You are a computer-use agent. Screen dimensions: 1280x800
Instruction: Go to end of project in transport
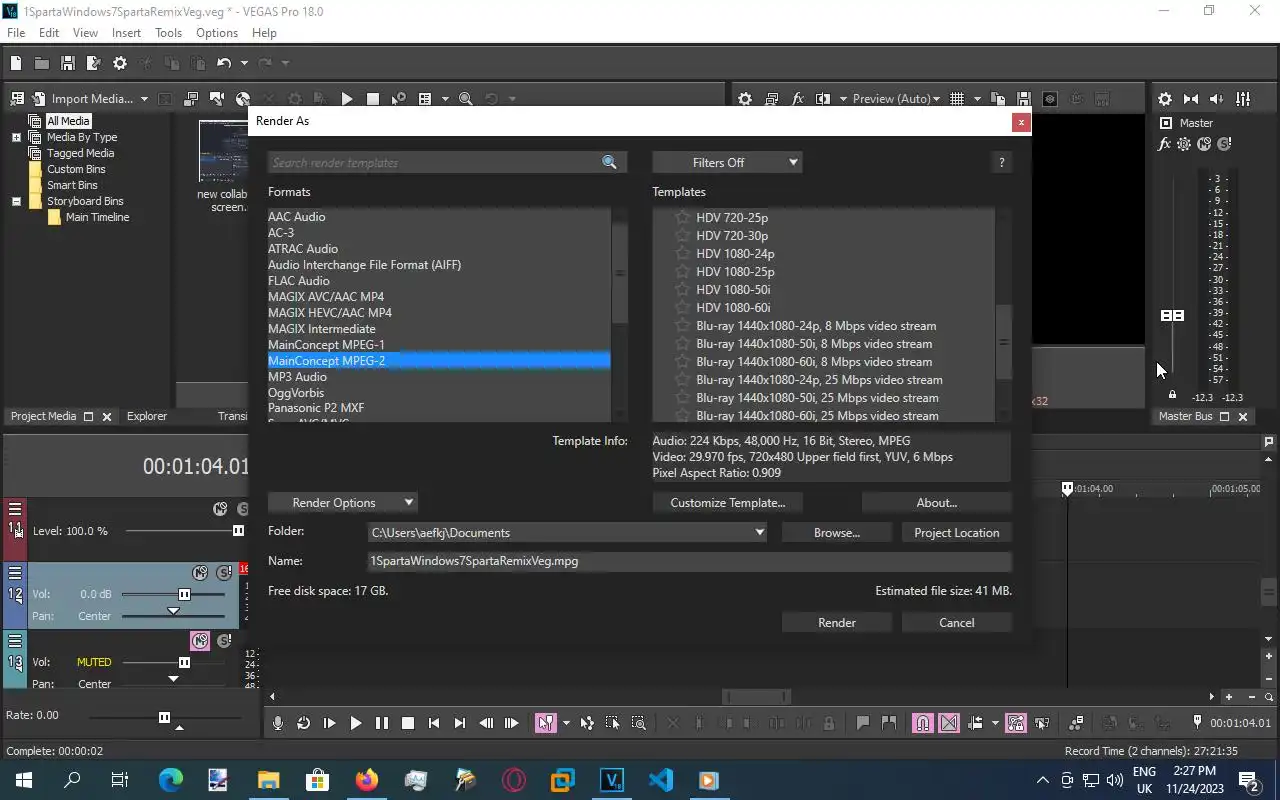tap(460, 723)
